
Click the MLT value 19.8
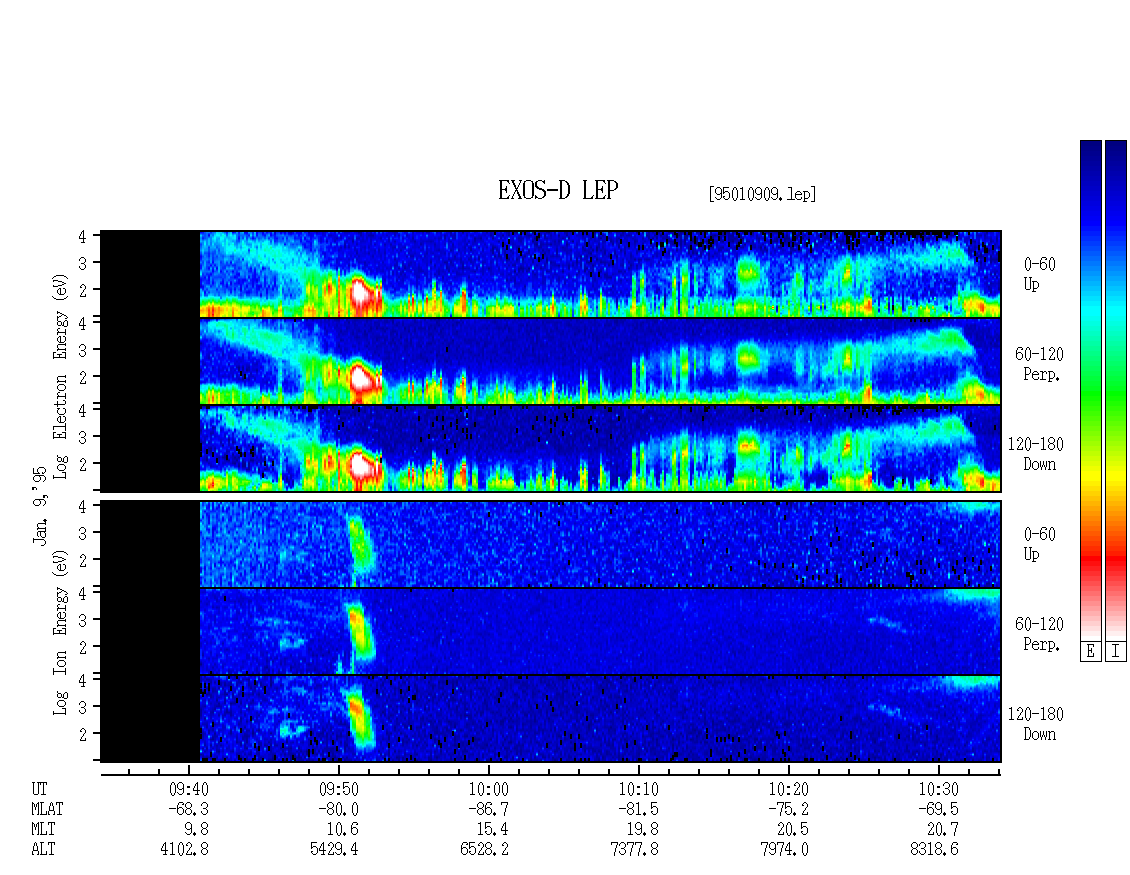(643, 830)
